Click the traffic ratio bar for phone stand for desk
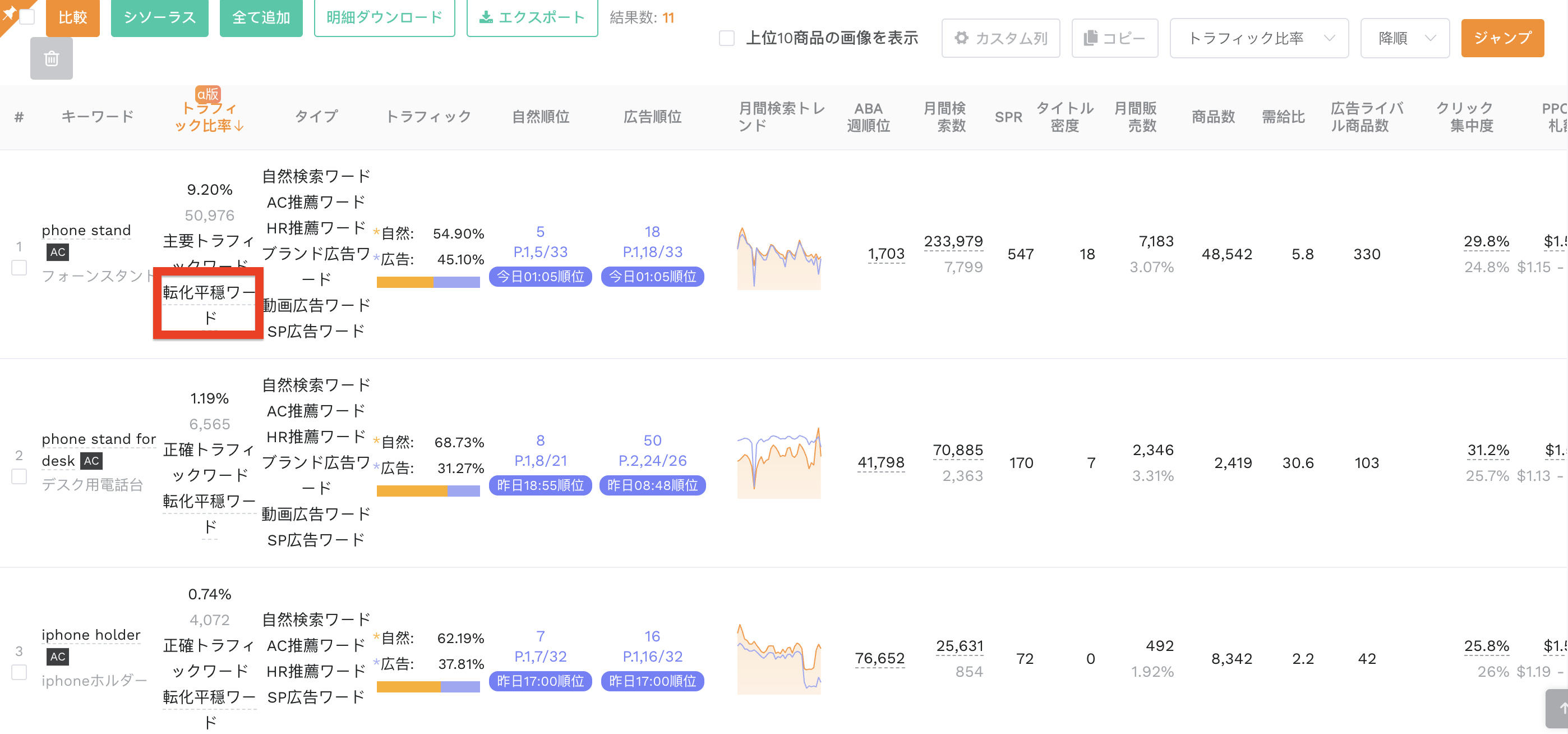Screen dimensions: 1568x734 pyautogui.click(x=428, y=491)
